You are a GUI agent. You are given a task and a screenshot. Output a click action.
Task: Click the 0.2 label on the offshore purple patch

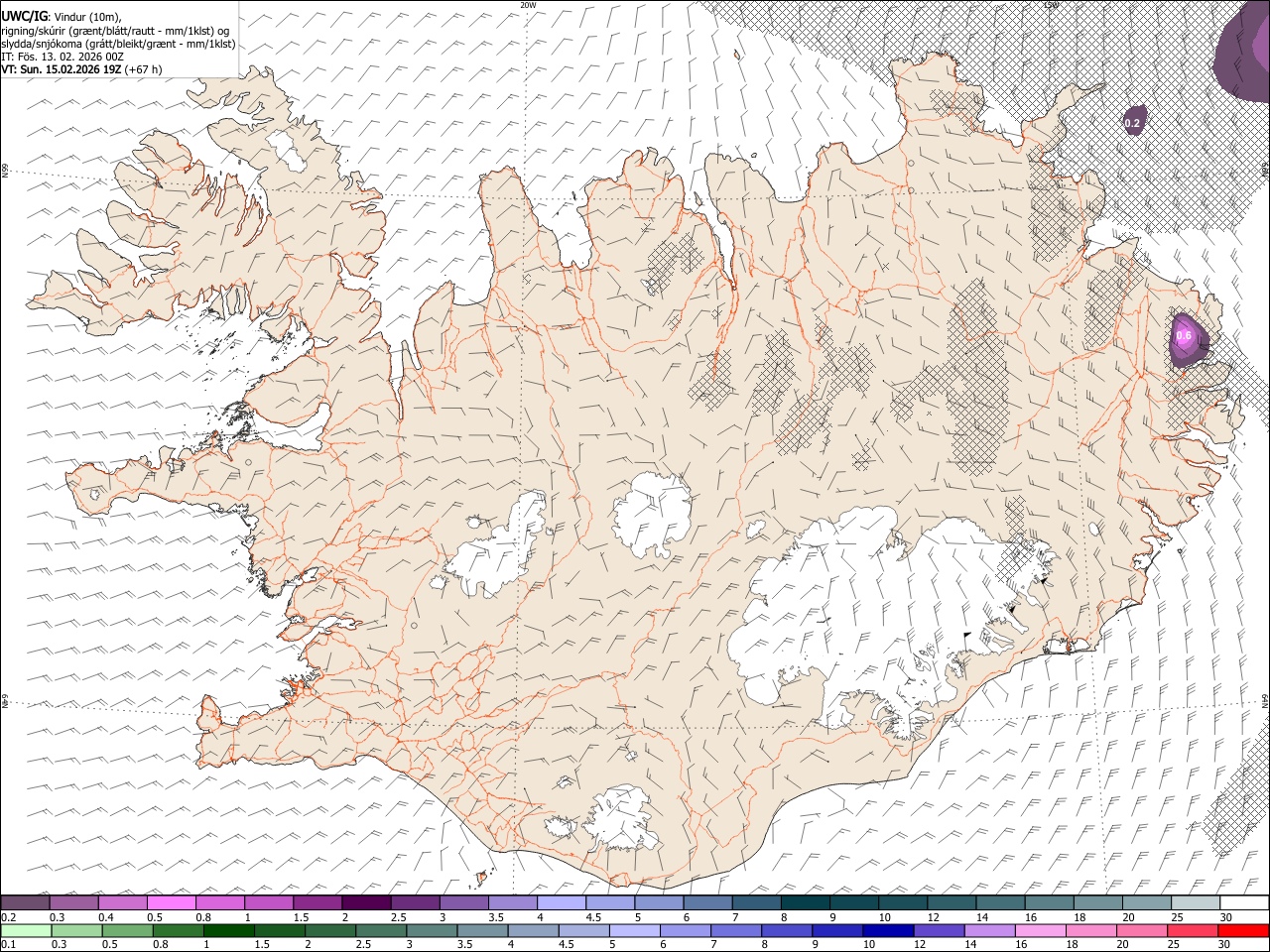click(1133, 123)
